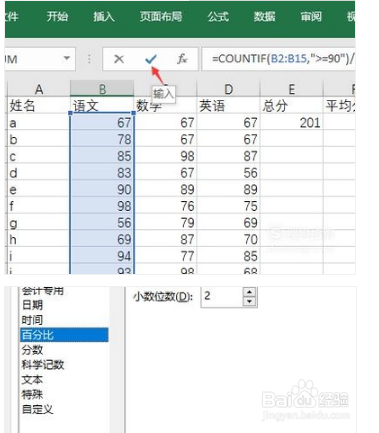
Task: Select the 姓名 header cell
Action: pos(39,106)
